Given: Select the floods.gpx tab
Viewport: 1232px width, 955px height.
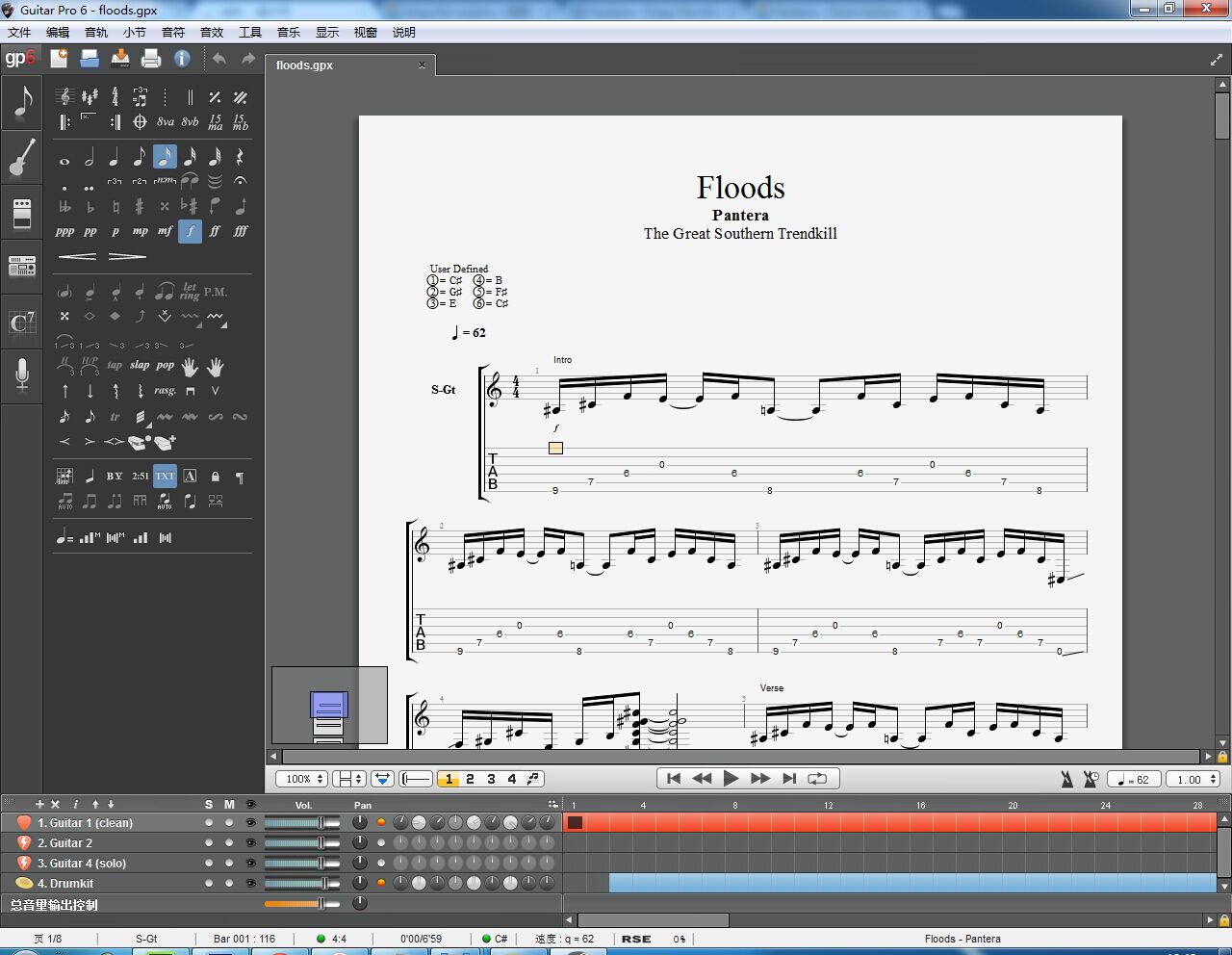Looking at the screenshot, I should pyautogui.click(x=351, y=65).
